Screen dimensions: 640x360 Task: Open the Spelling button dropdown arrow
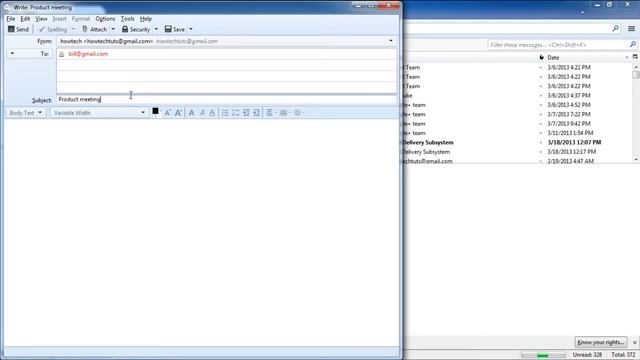[73, 29]
